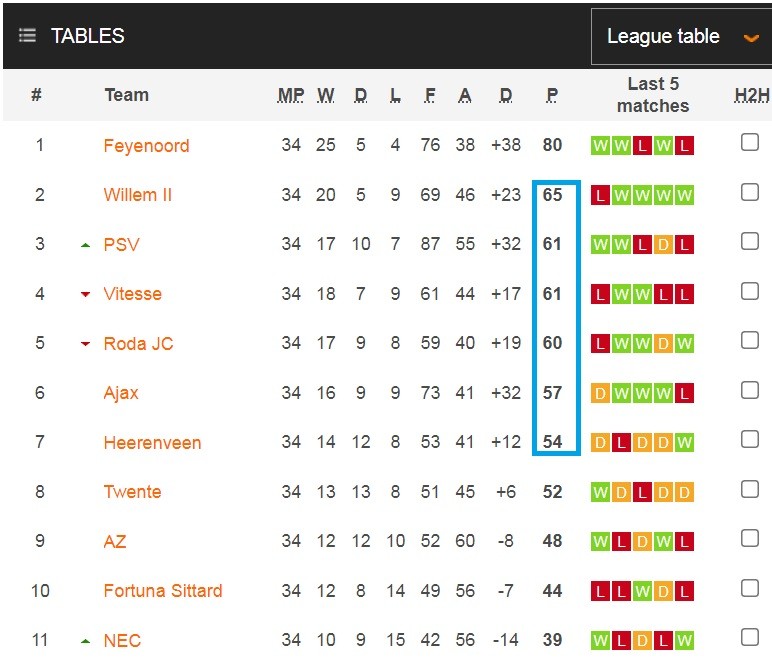Click the MP column header

tap(290, 95)
